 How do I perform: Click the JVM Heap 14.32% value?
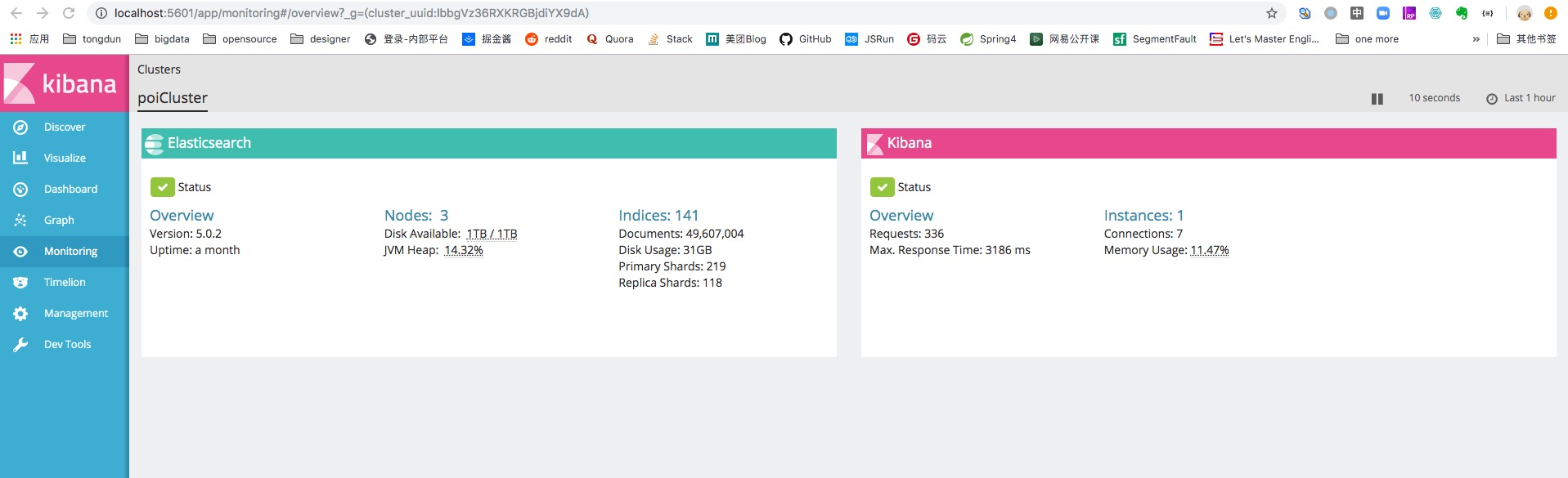(x=464, y=251)
